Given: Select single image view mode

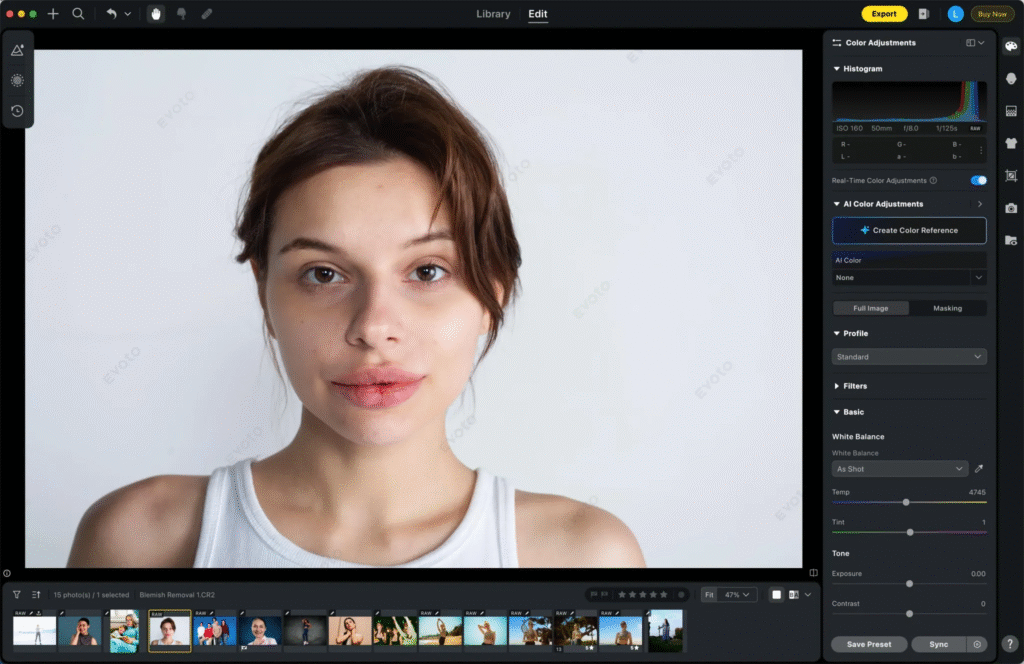Looking at the screenshot, I should (776, 595).
